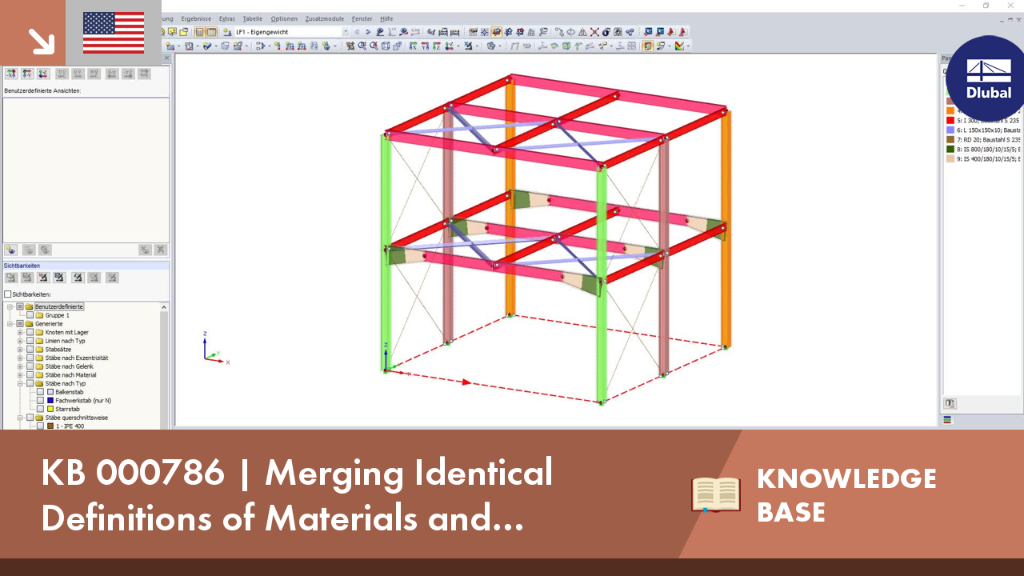Click the color panel icon at right bottom
The image size is (1024, 576).
click(x=948, y=420)
